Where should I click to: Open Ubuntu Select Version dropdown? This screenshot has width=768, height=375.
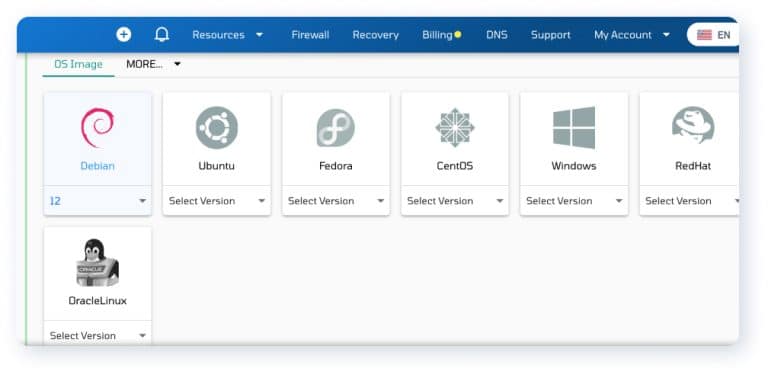[x=216, y=201]
